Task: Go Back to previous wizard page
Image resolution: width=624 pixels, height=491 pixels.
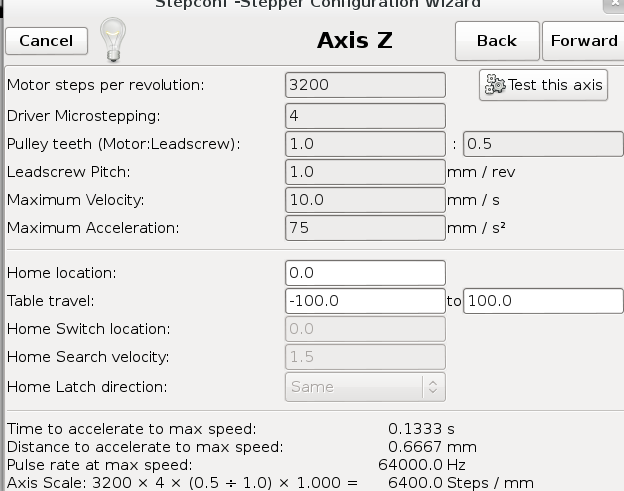Action: tap(496, 41)
